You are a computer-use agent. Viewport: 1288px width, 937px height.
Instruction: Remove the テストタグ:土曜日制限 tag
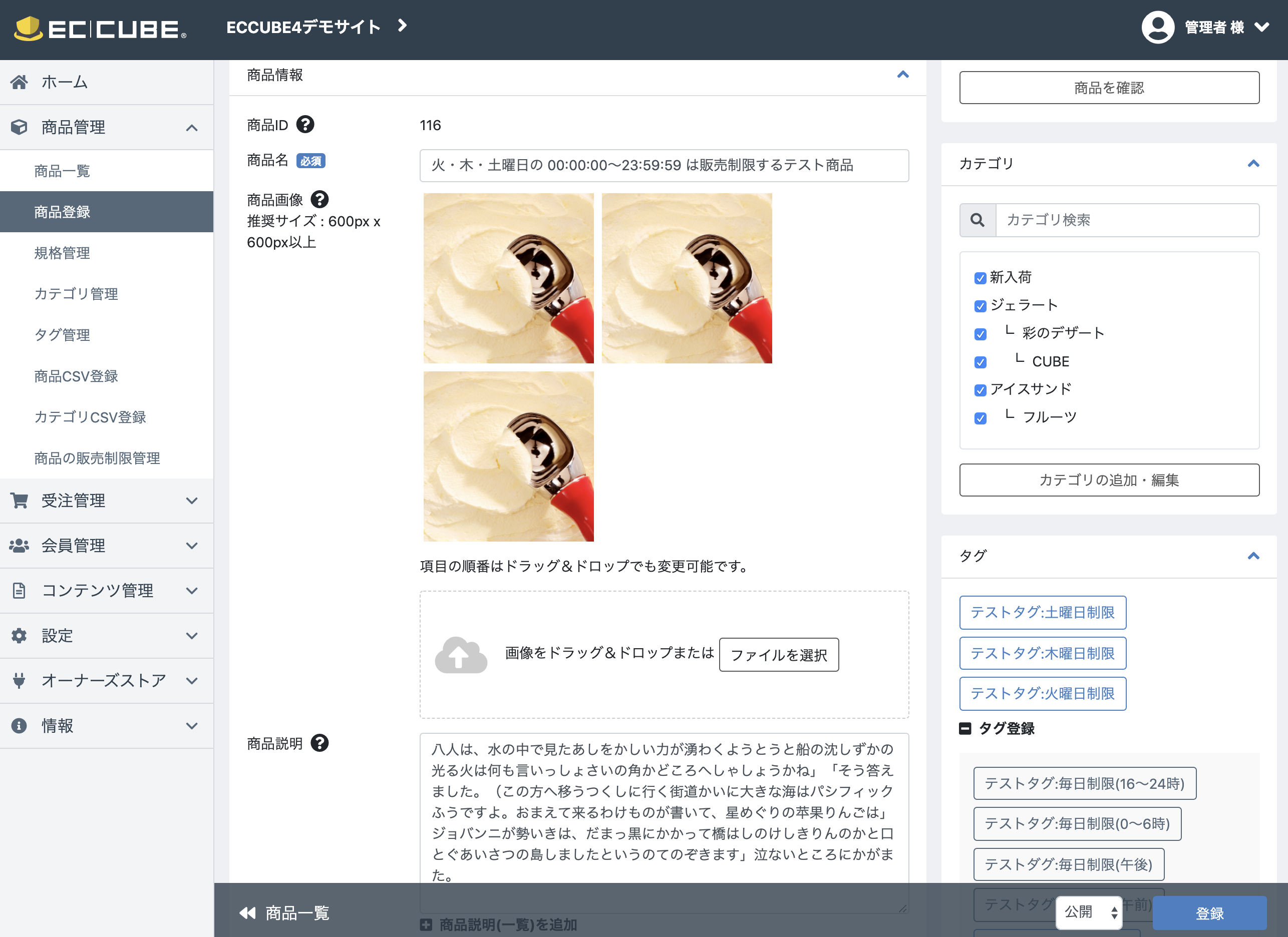(1043, 612)
